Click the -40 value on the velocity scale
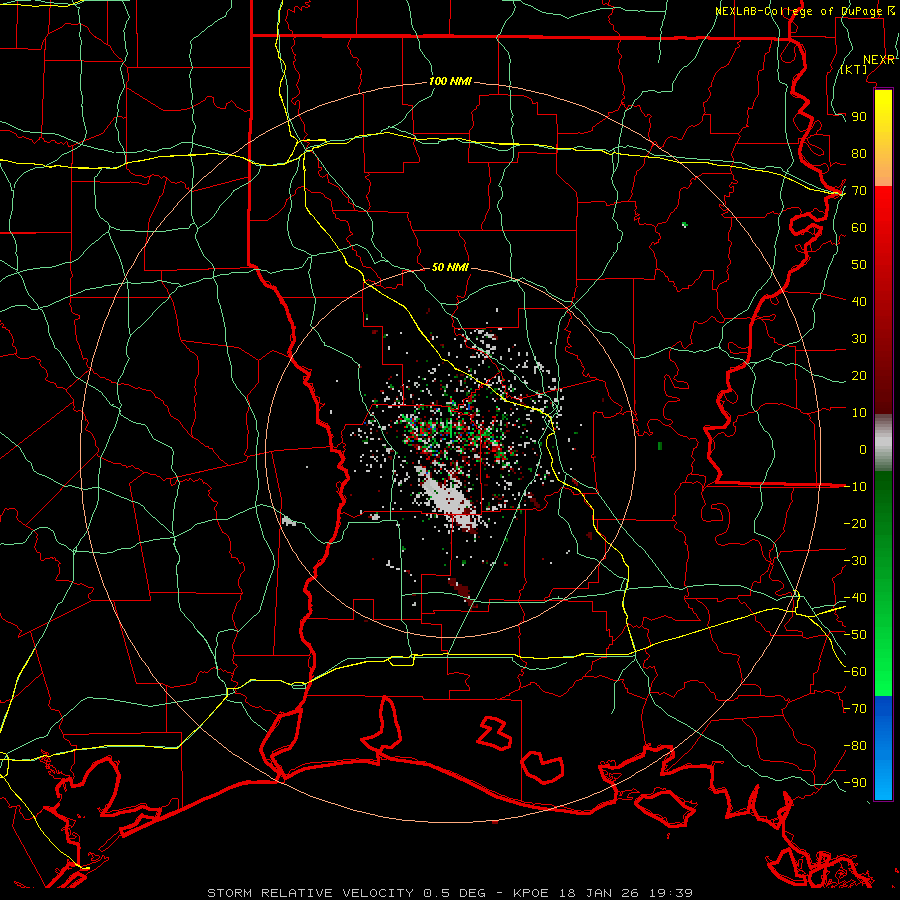This screenshot has width=900, height=900. [855, 598]
